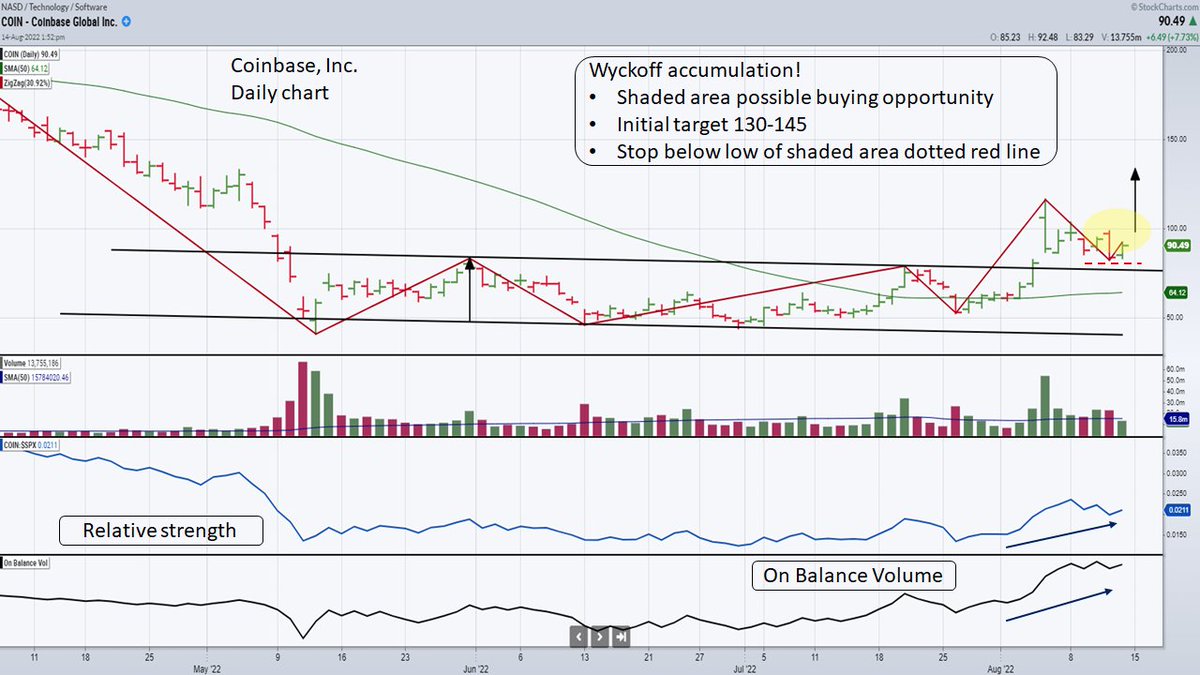
Task: Click the May '22 date axis label
Action: 206,667
